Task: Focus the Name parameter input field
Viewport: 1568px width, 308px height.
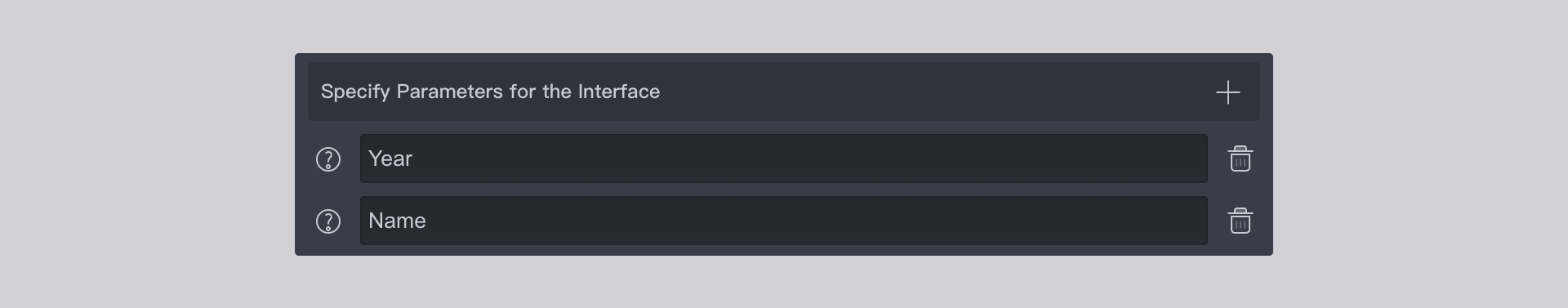Action: click(x=784, y=221)
